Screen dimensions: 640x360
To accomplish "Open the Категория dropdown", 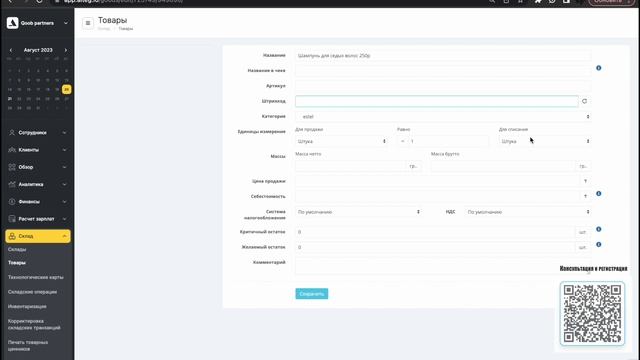I will [443, 117].
